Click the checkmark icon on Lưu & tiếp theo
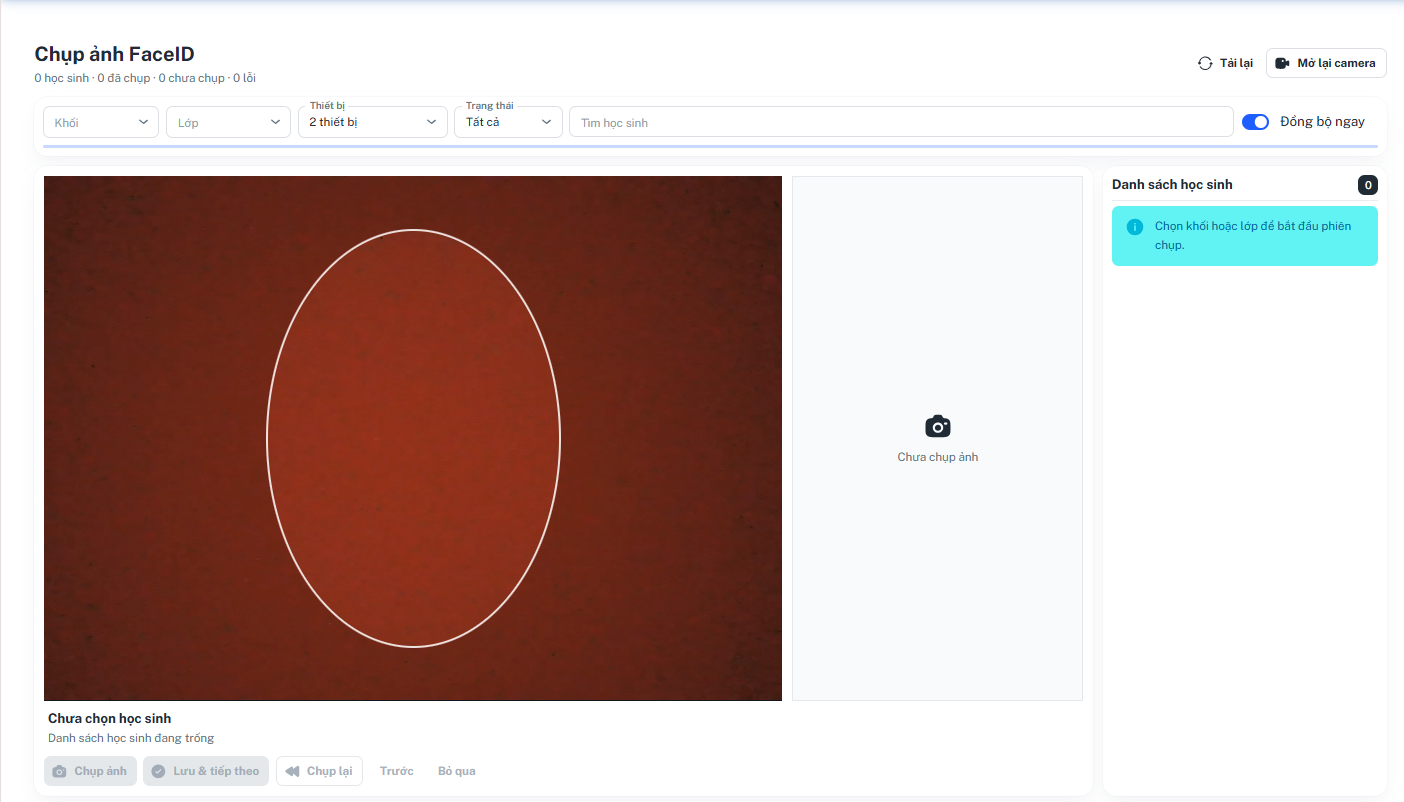The image size is (1404, 802). click(x=158, y=771)
